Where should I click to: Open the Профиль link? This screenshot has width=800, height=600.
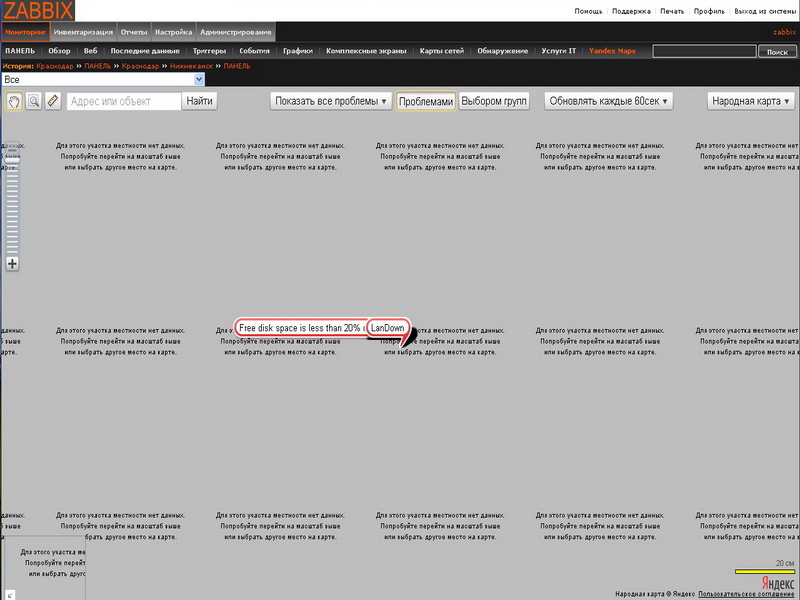(709, 11)
